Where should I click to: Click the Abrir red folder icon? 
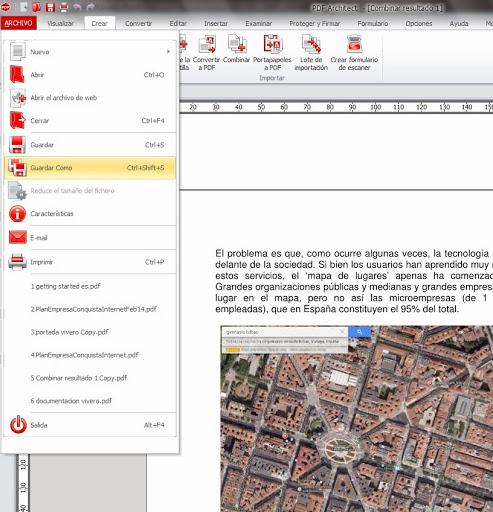click(17, 74)
